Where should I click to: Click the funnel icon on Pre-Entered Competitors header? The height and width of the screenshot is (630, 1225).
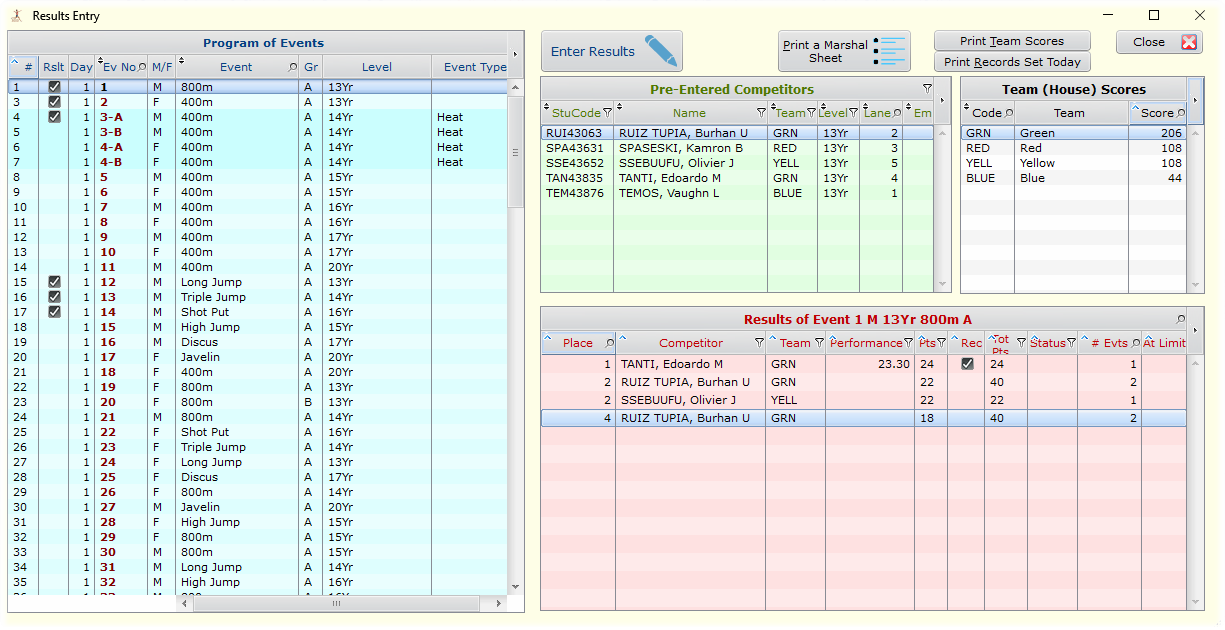927,87
